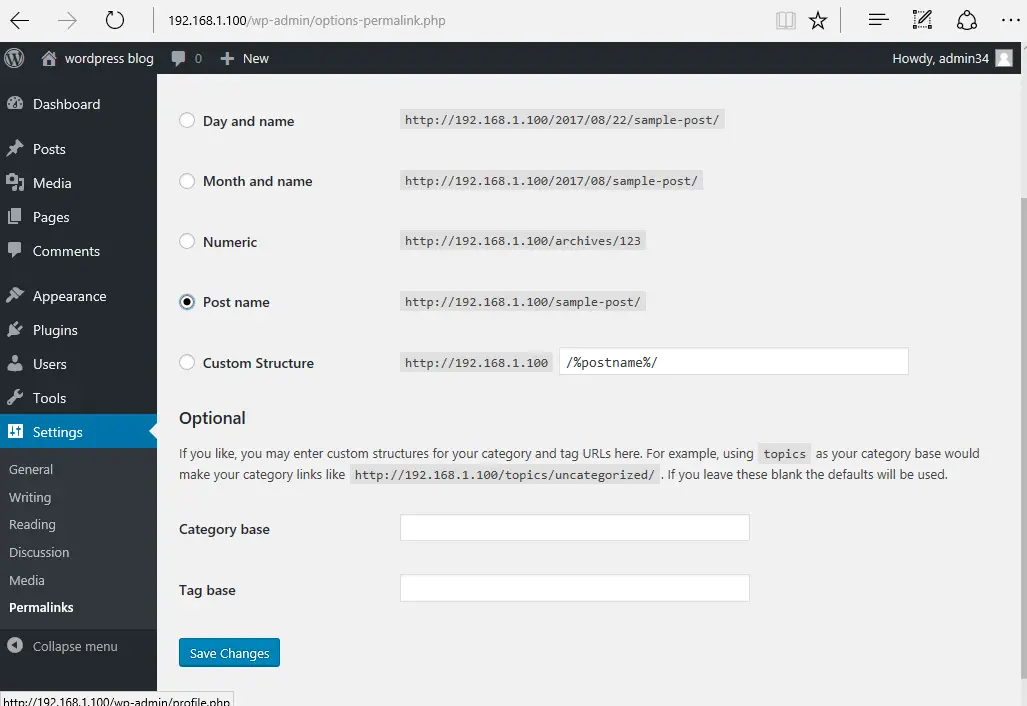
Task: Click the Tag base input field
Action: pos(574,588)
